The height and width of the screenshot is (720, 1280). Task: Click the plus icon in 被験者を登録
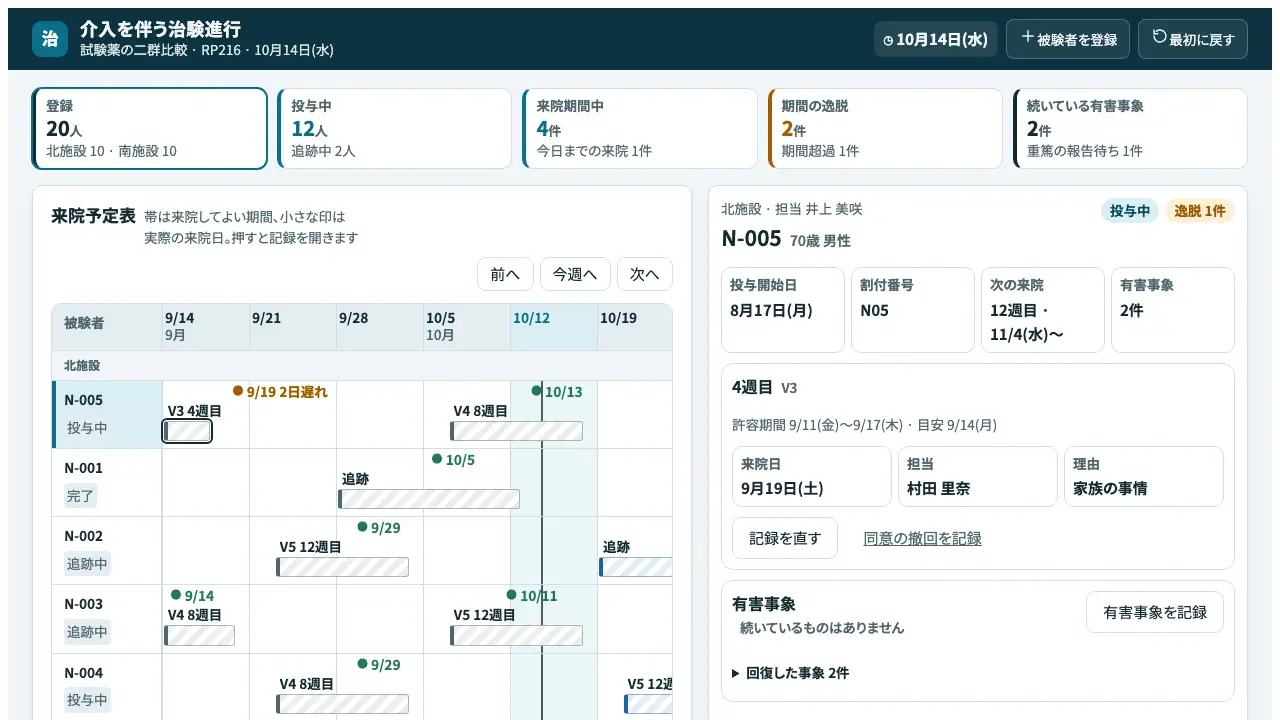(1027, 37)
